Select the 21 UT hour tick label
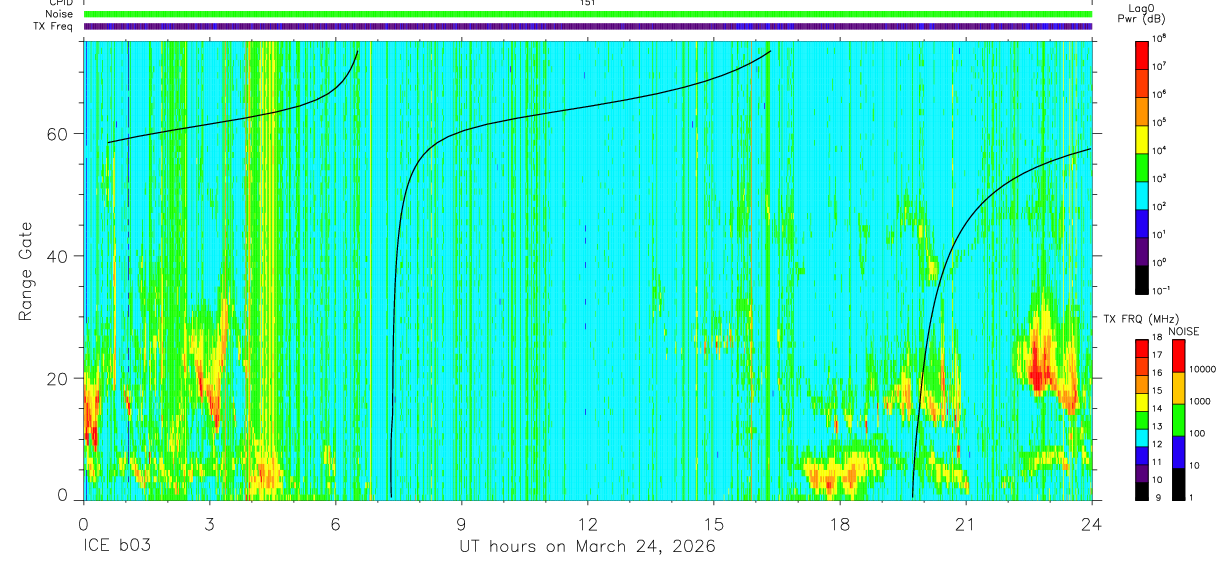Image resolution: width=1228 pixels, height=567 pixels. (965, 523)
